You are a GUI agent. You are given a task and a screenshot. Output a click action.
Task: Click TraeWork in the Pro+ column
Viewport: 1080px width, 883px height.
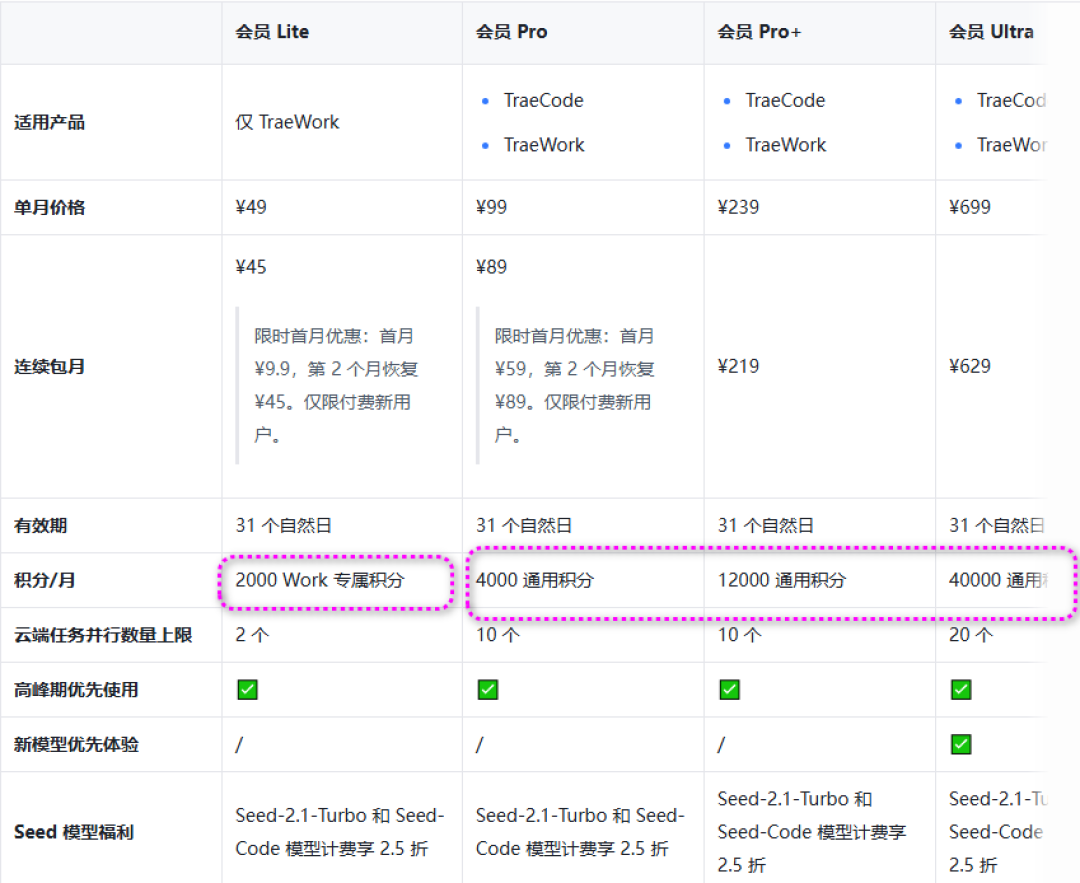[786, 145]
